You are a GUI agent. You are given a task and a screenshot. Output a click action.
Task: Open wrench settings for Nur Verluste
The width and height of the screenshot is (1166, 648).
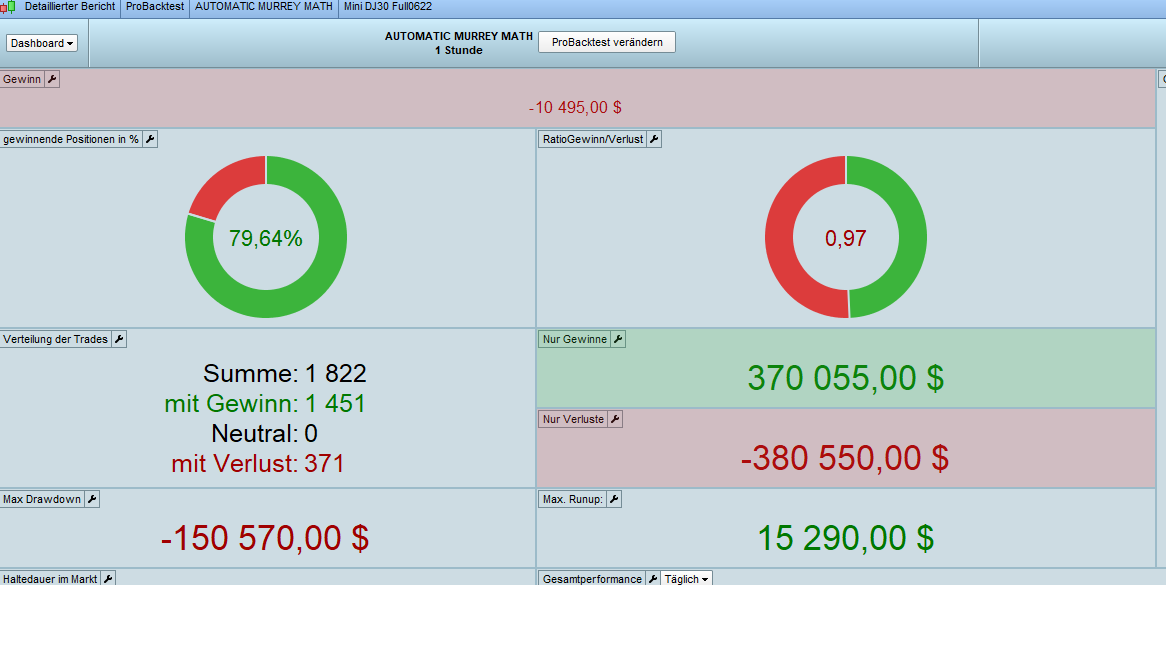(x=615, y=420)
